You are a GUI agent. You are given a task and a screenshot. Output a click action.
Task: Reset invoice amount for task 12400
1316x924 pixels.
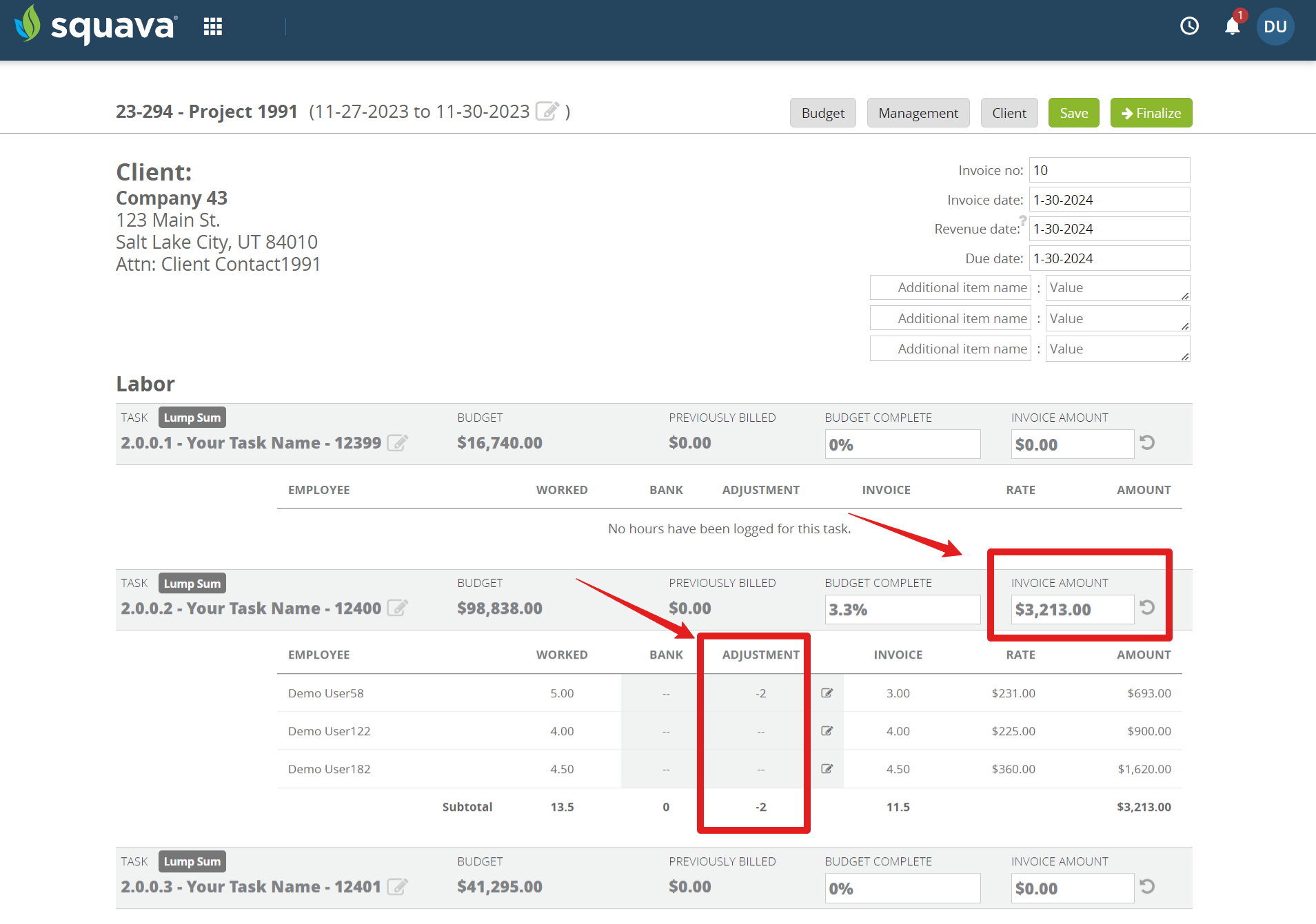click(x=1147, y=607)
